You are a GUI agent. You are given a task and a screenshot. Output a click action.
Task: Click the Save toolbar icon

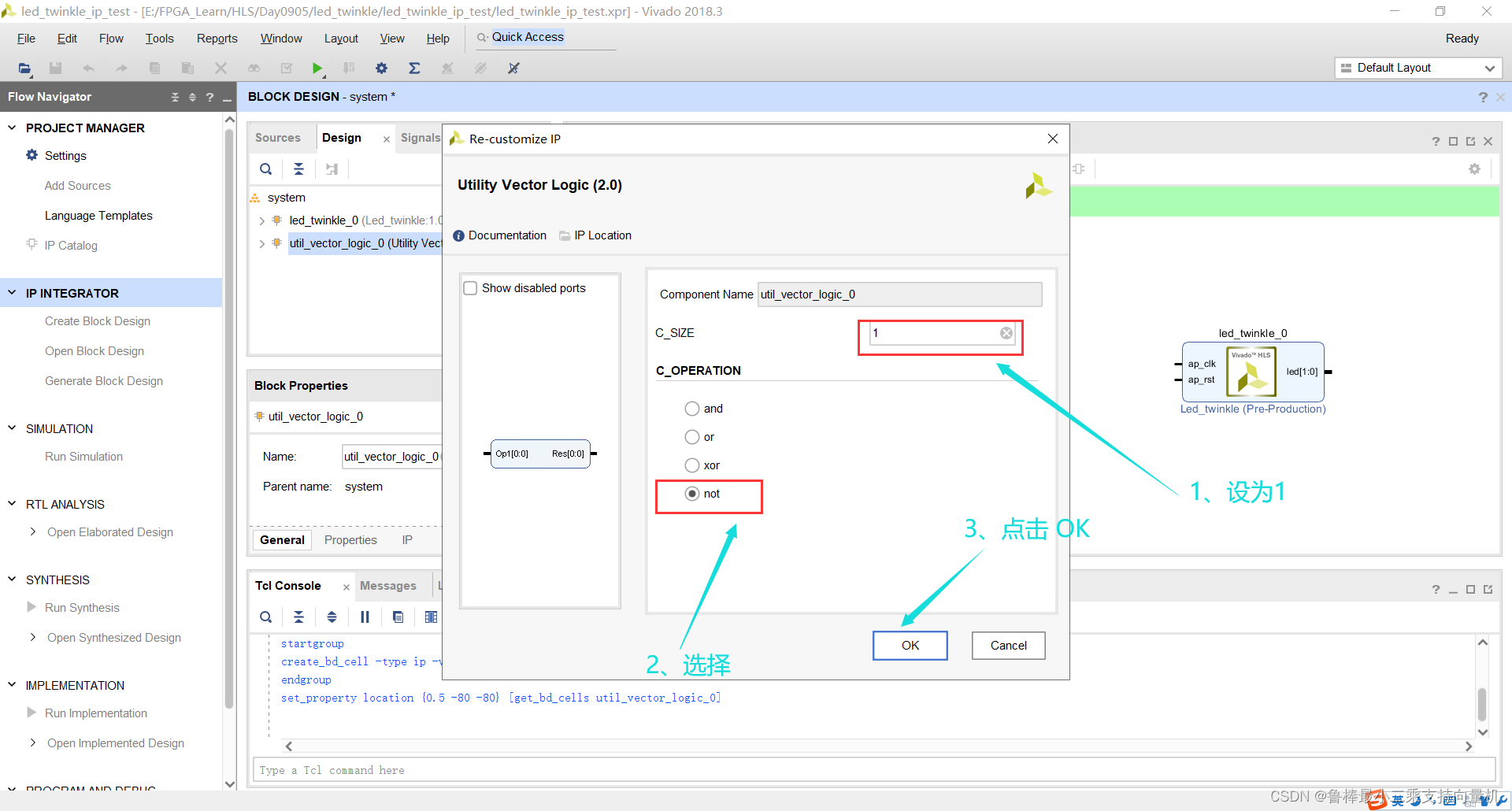(x=55, y=69)
